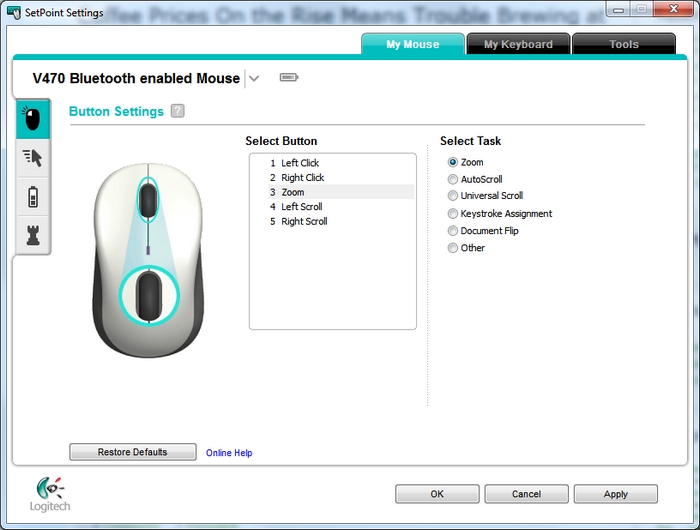
Task: Open the Tools tab
Action: [x=624, y=44]
